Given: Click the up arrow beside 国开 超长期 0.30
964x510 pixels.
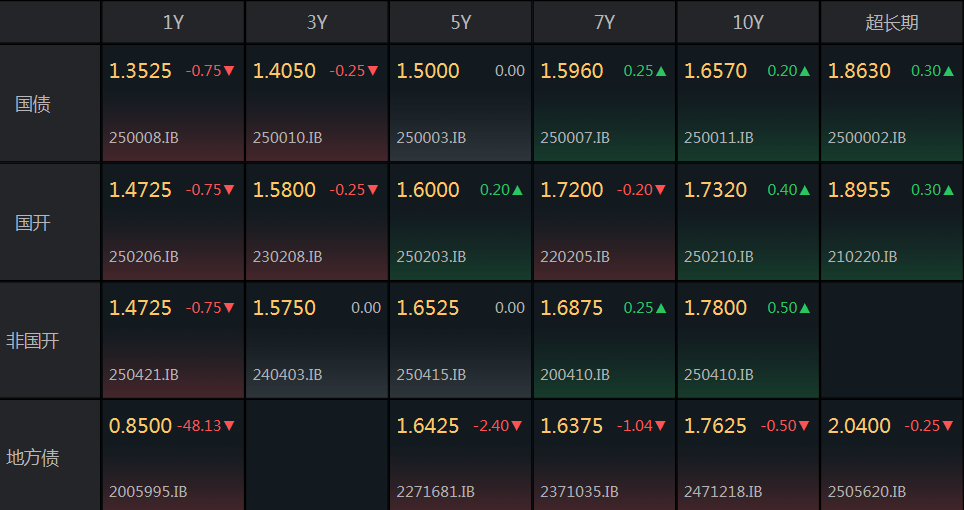Looking at the screenshot, I should point(949,190).
